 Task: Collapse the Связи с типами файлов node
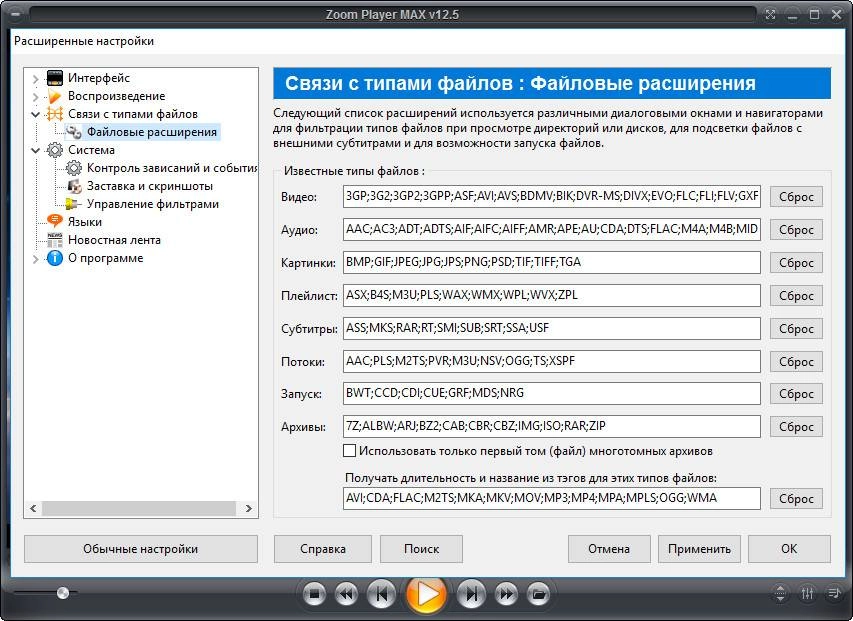coord(35,114)
